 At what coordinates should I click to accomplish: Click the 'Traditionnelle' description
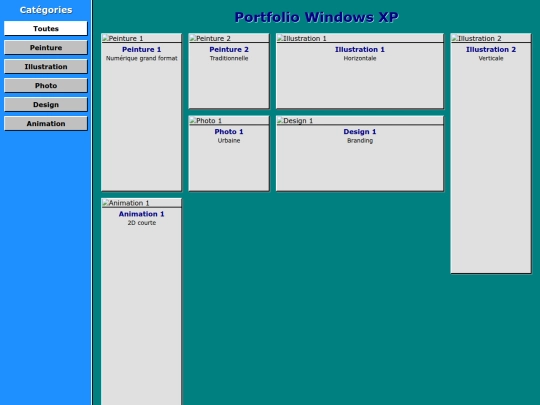tap(229, 58)
